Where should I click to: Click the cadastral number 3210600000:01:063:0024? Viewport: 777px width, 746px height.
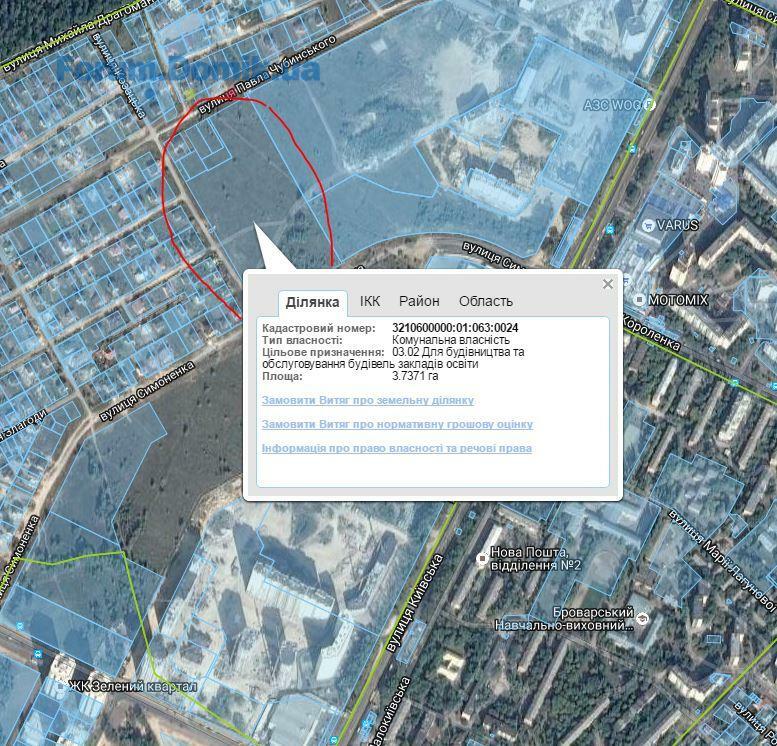click(455, 328)
